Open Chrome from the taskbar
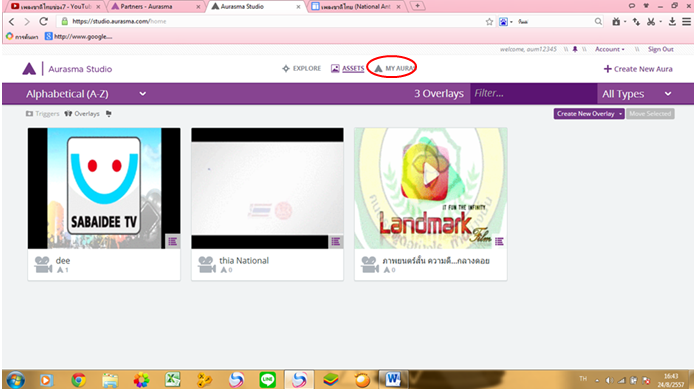The width and height of the screenshot is (694, 389). pyautogui.click(x=79, y=380)
